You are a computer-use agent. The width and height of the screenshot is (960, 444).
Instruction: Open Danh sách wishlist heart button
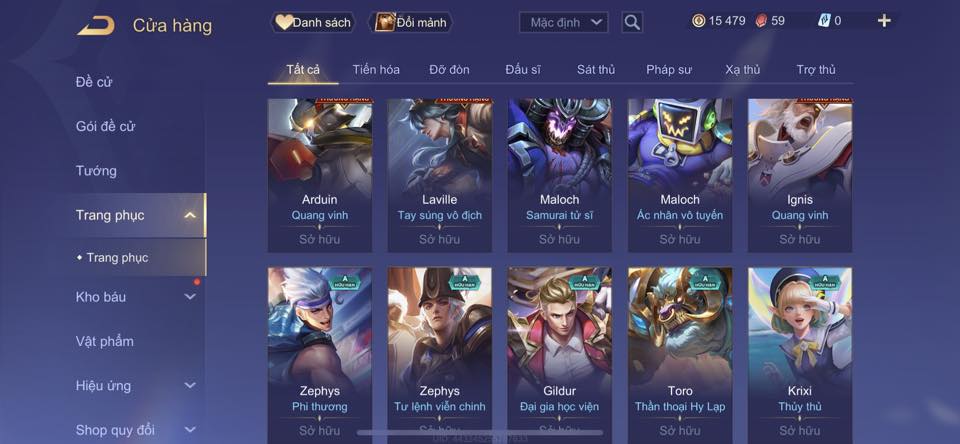pyautogui.click(x=313, y=23)
